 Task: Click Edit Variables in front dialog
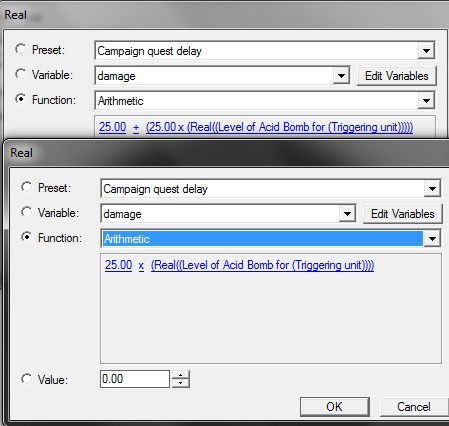click(x=403, y=214)
